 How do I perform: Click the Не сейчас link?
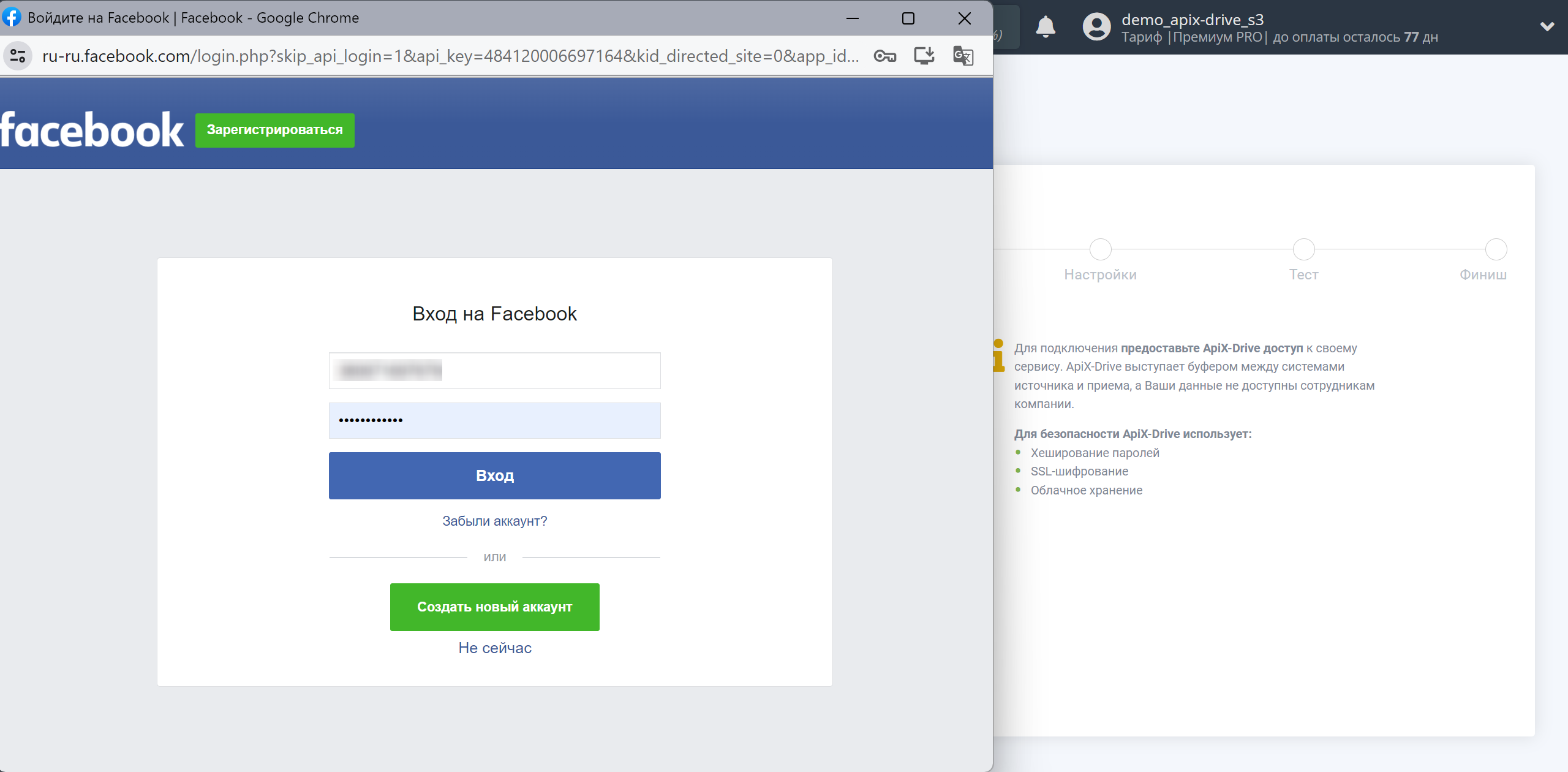click(x=495, y=648)
